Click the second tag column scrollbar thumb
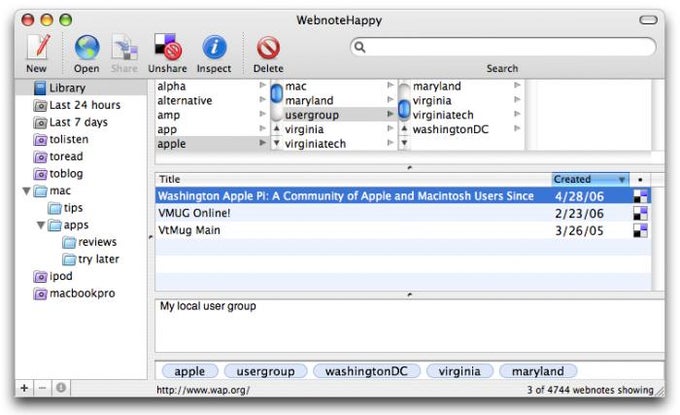Image resolution: width=680 pixels, height=415 pixels. [277, 94]
